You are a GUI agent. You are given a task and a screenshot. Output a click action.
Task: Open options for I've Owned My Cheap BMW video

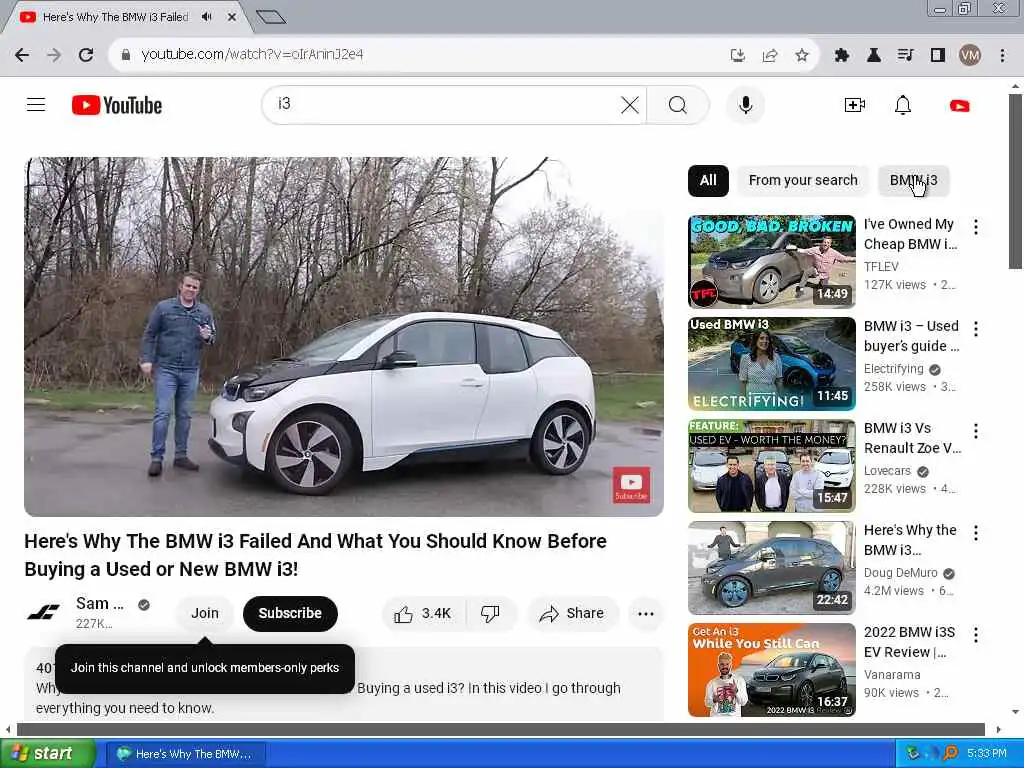click(976, 227)
